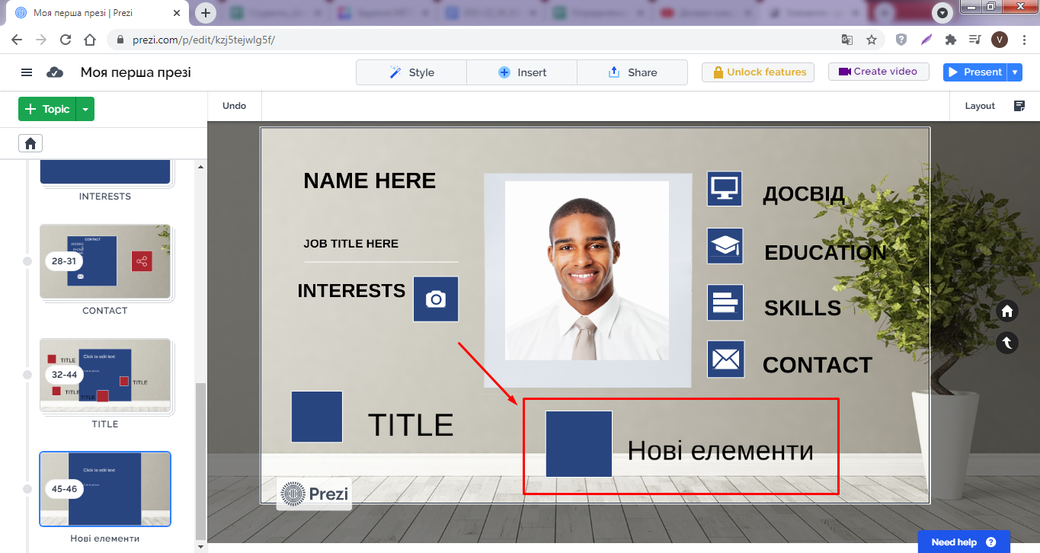The width and height of the screenshot is (1040, 553).
Task: Open the Layout panel
Action: pyautogui.click(x=980, y=105)
